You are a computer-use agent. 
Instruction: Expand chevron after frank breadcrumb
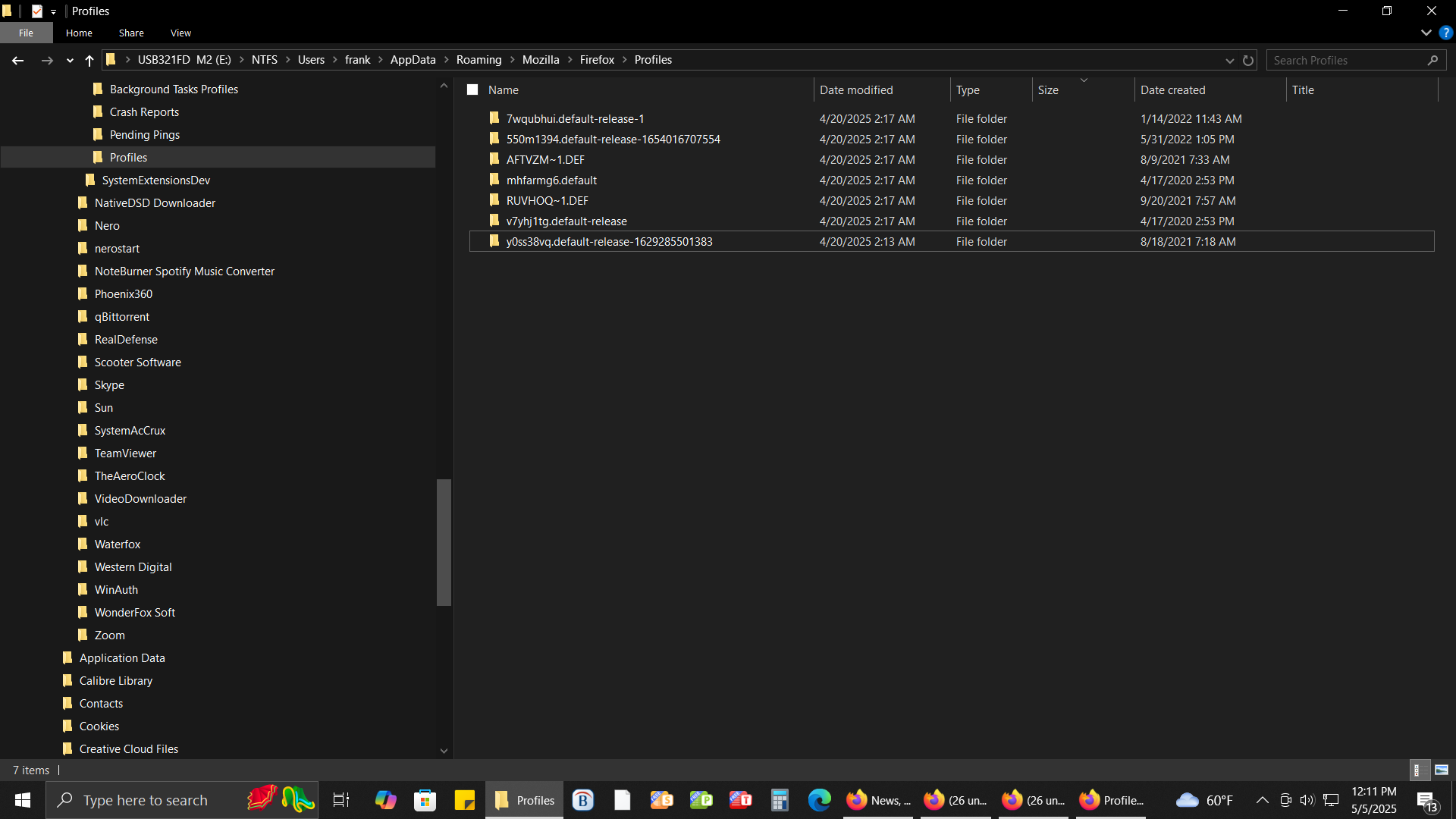(381, 60)
